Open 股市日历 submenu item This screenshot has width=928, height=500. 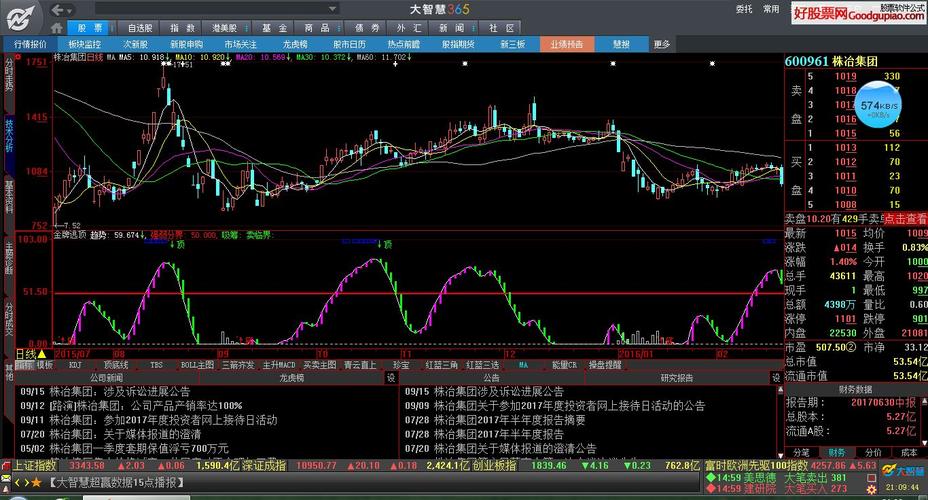pyautogui.click(x=349, y=44)
